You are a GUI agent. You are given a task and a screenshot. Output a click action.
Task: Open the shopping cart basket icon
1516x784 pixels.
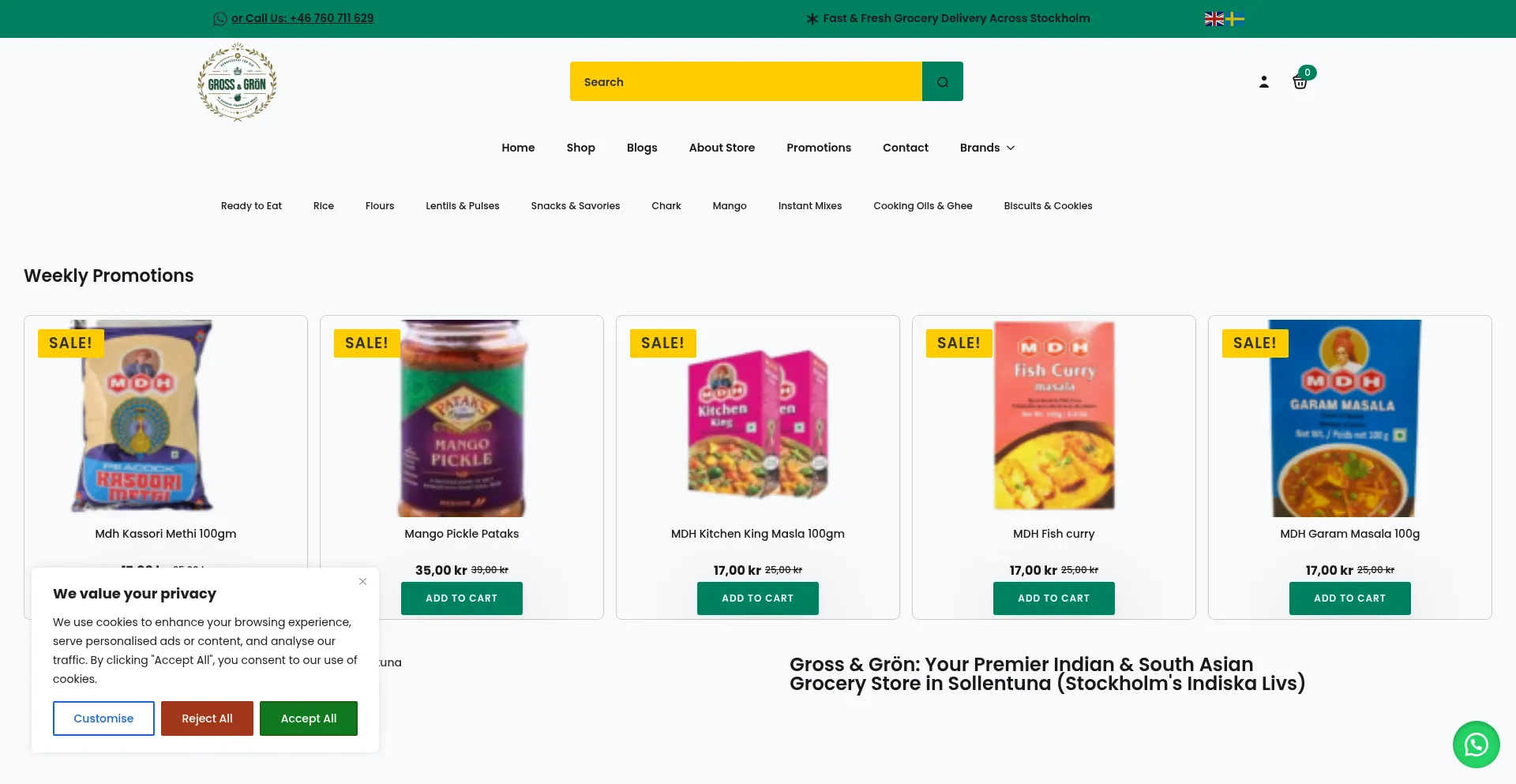tap(1300, 81)
